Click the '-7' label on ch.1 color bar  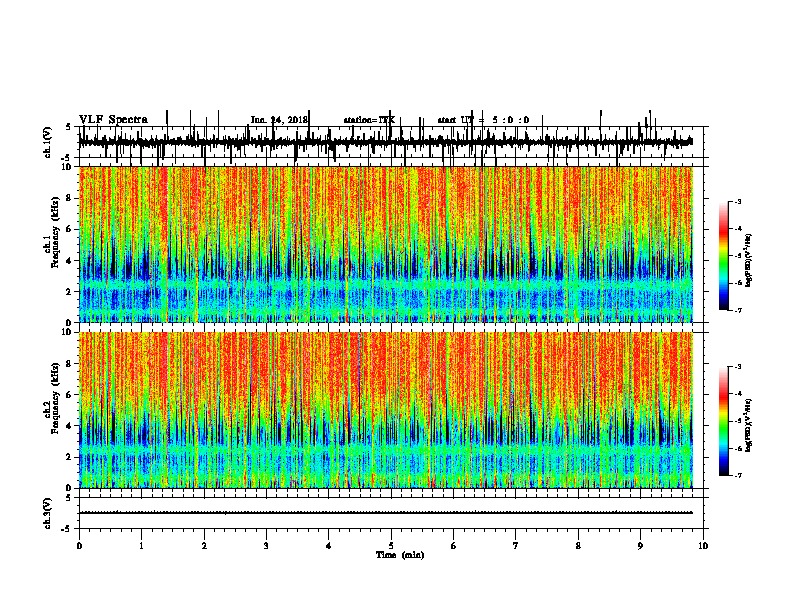point(738,310)
